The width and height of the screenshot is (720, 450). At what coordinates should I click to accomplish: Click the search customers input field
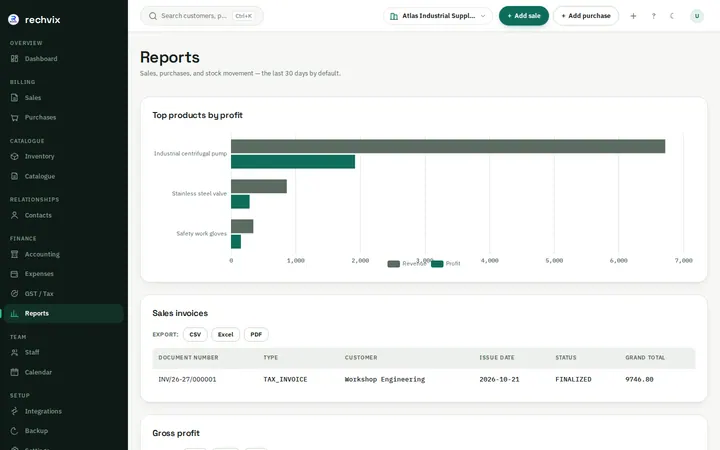tap(202, 16)
